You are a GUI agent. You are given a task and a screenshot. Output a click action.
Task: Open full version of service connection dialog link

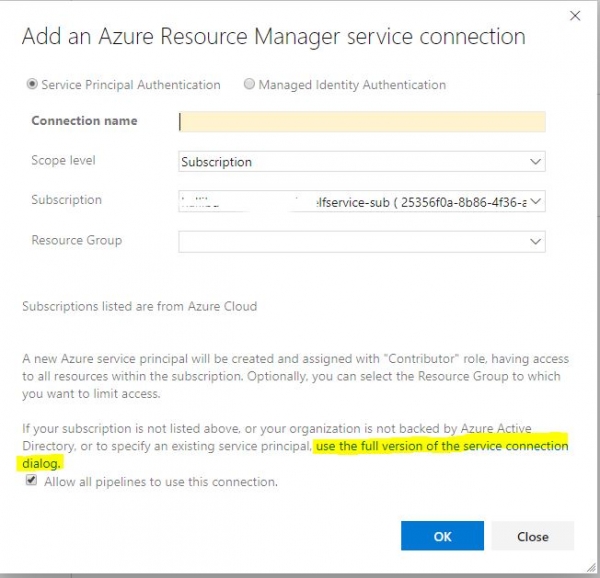click(x=440, y=446)
